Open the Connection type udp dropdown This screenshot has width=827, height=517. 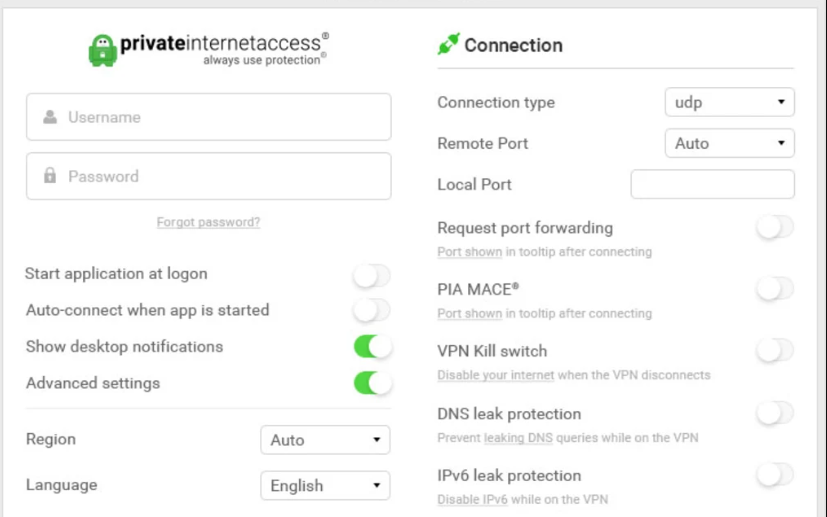pos(729,102)
